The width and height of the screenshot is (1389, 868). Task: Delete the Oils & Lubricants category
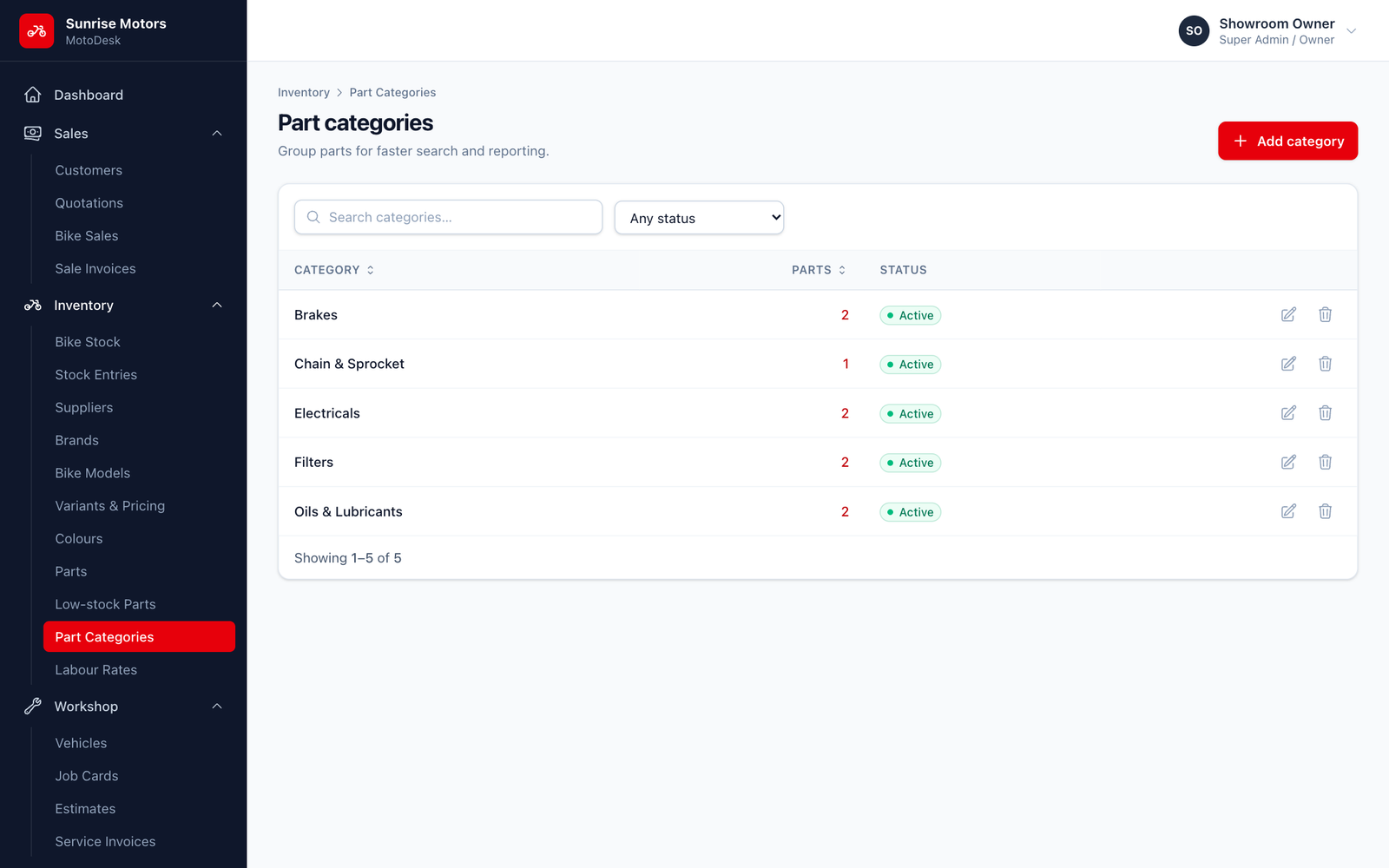[x=1325, y=511]
